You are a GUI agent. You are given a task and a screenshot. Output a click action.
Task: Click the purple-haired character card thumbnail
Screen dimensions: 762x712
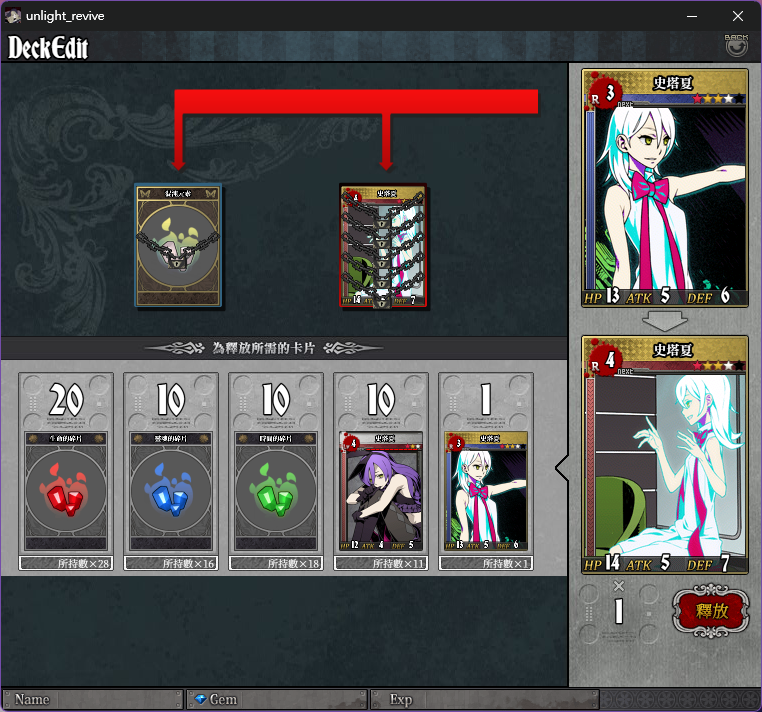381,491
